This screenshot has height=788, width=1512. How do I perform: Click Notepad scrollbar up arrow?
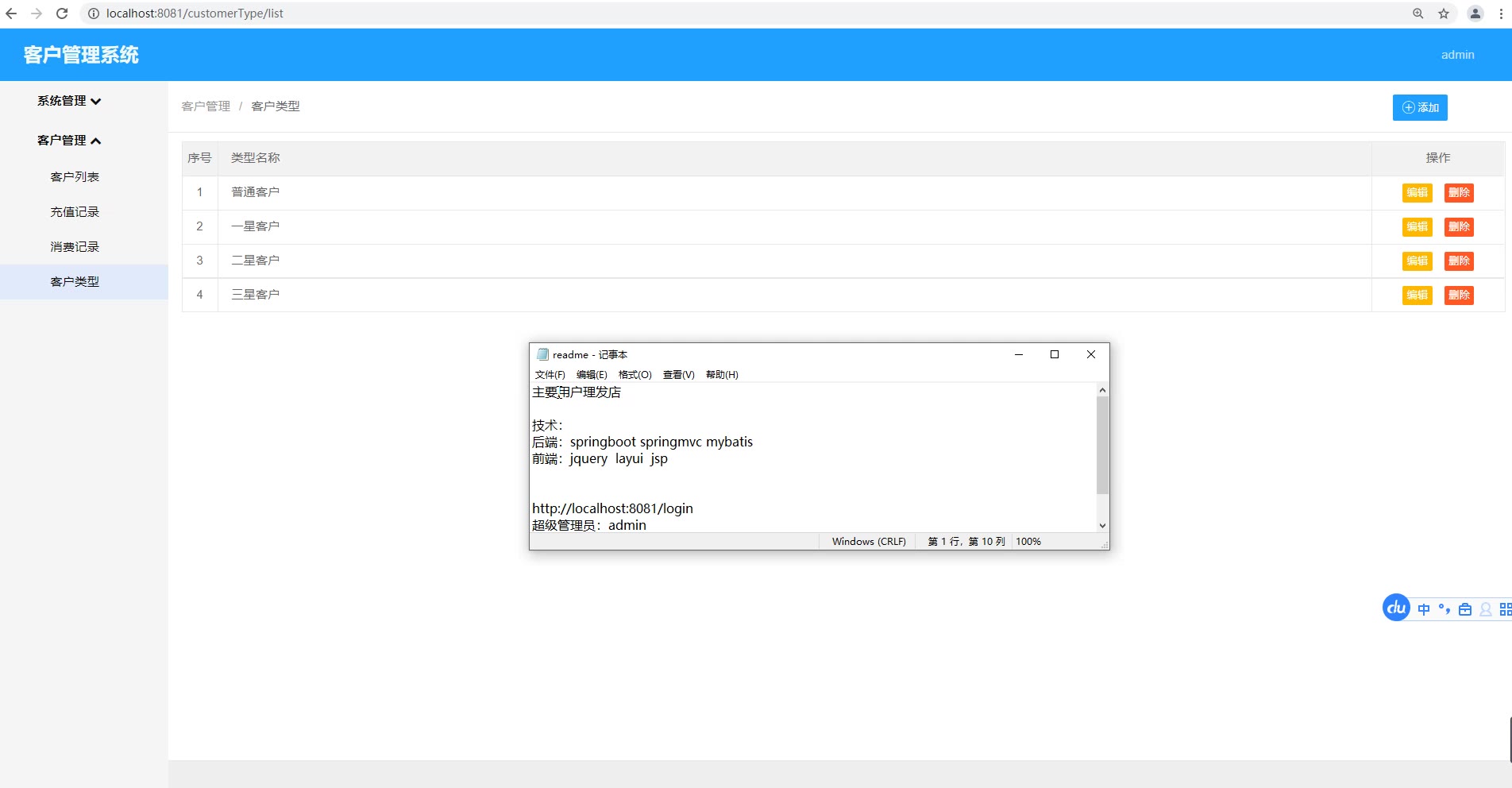click(1102, 390)
